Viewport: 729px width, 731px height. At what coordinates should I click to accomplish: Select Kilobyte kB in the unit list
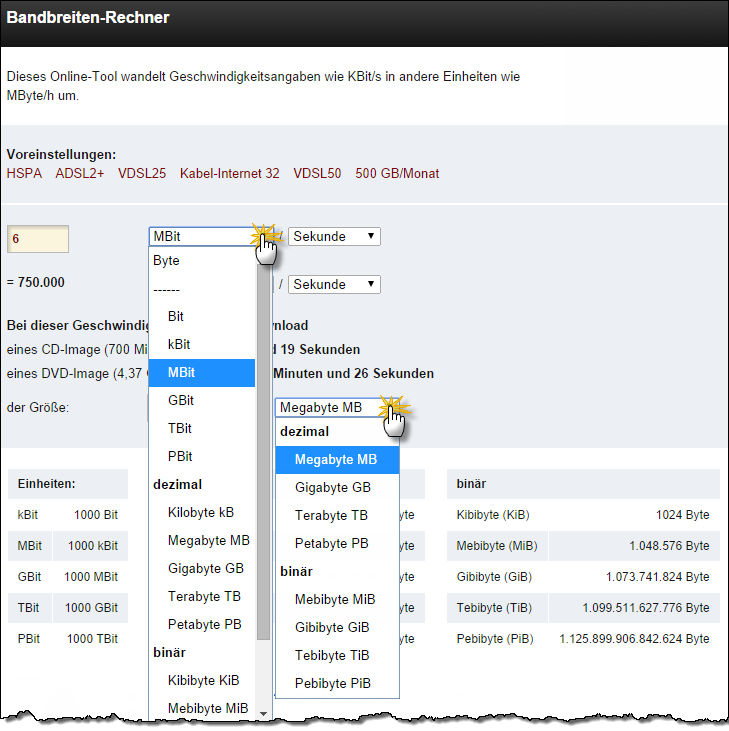(x=202, y=512)
